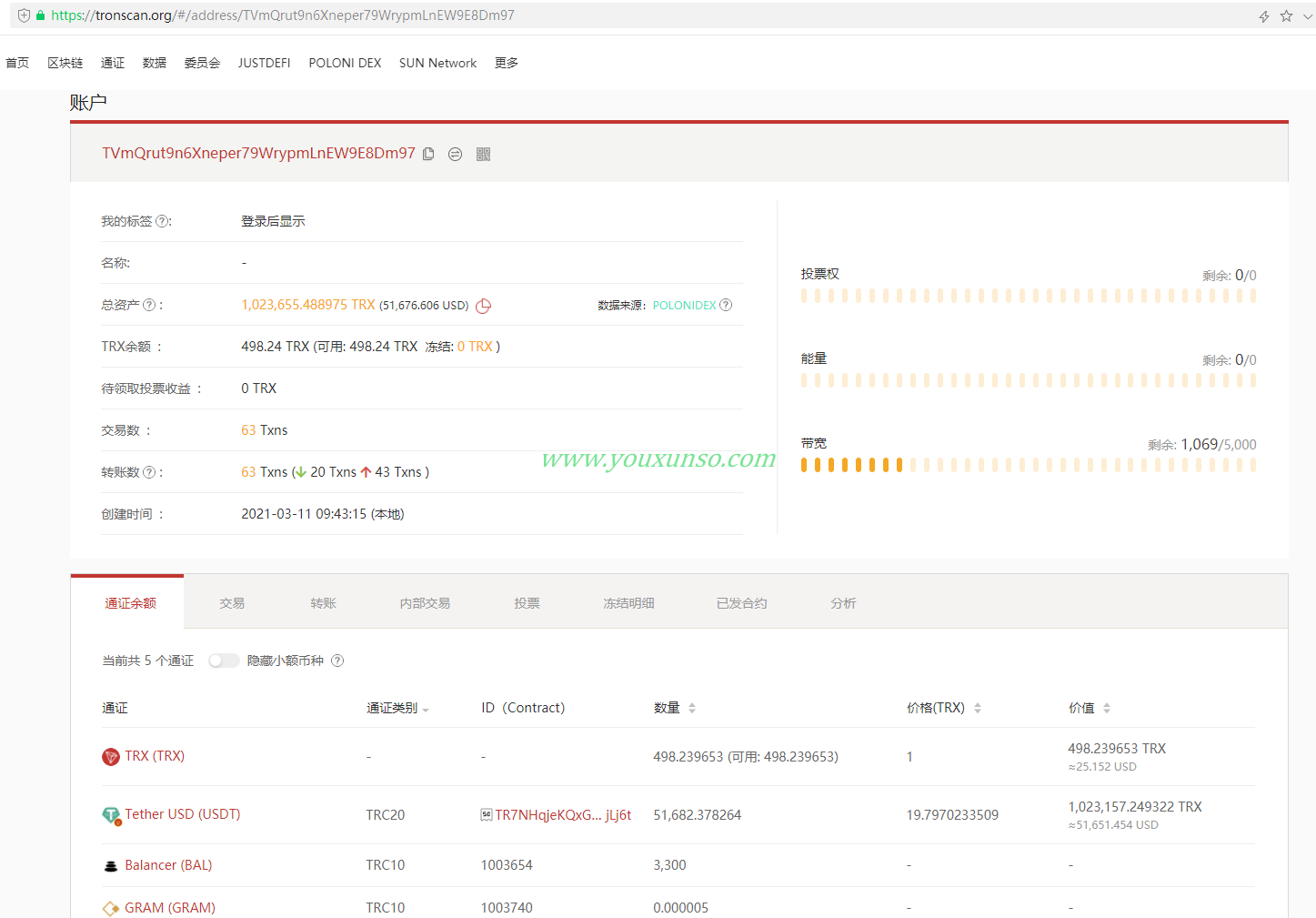Viewport: 1316px width, 918px height.
Task: Open the Balancer (BAL) token link
Action: [168, 865]
